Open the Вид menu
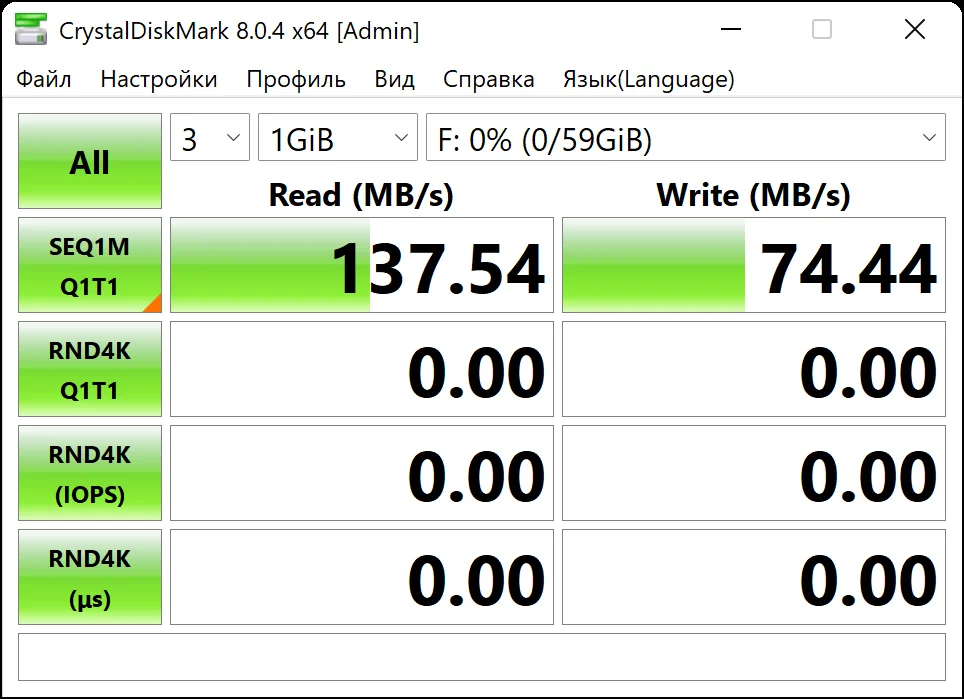The height and width of the screenshot is (699, 964). pyautogui.click(x=394, y=79)
